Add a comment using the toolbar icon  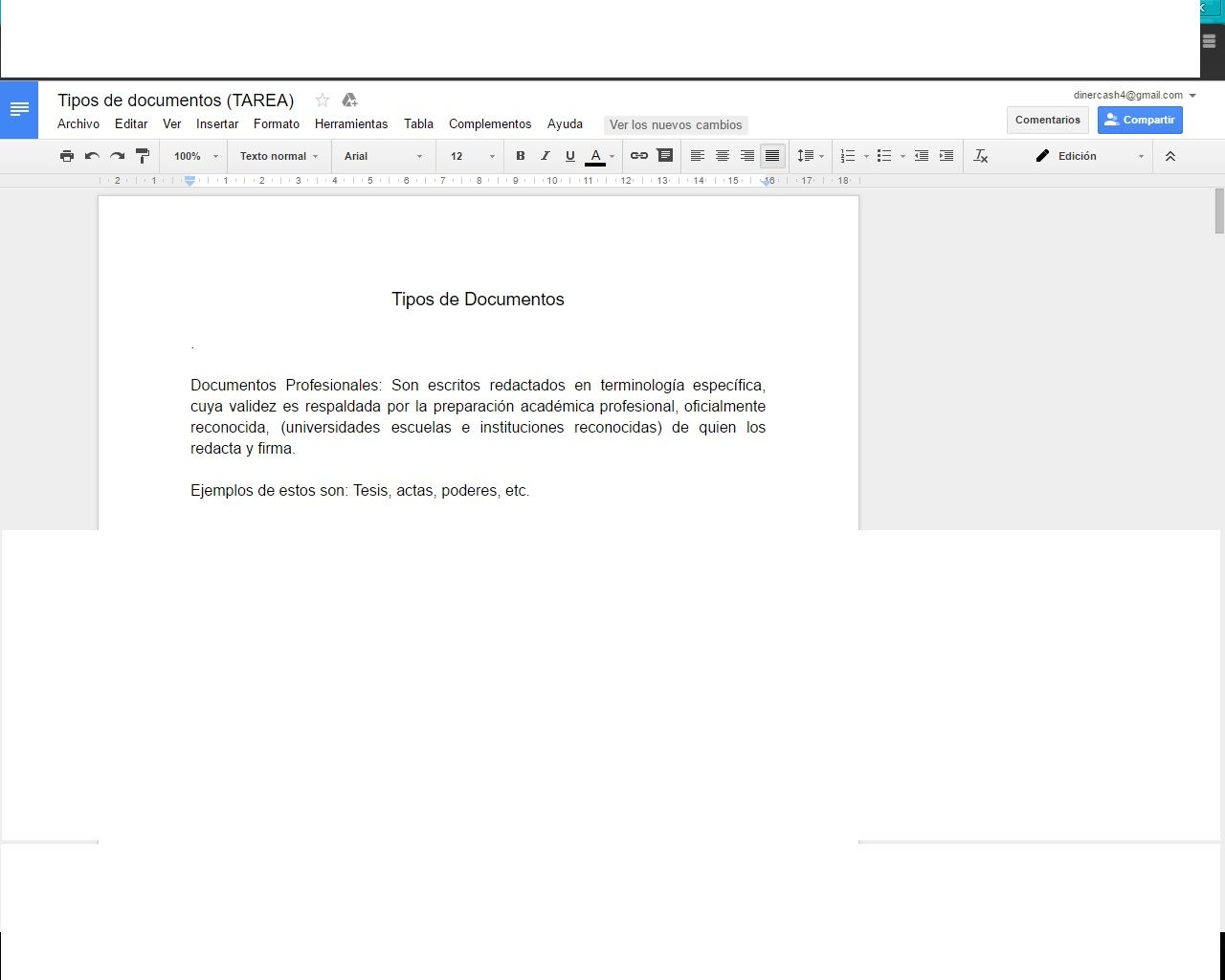coord(664,156)
